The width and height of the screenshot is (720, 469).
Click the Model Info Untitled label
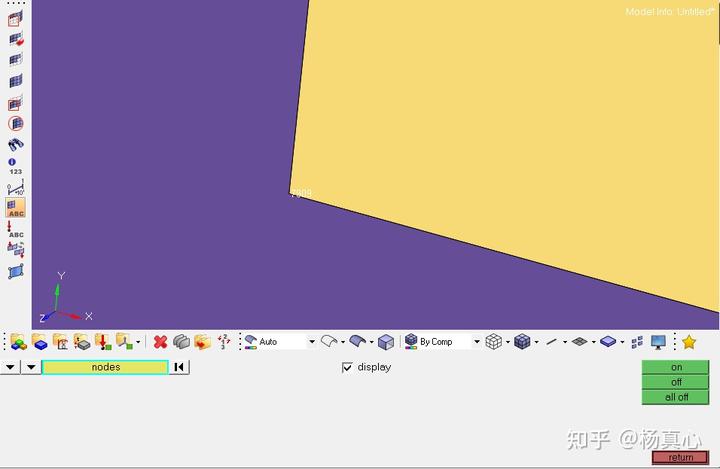[670, 11]
